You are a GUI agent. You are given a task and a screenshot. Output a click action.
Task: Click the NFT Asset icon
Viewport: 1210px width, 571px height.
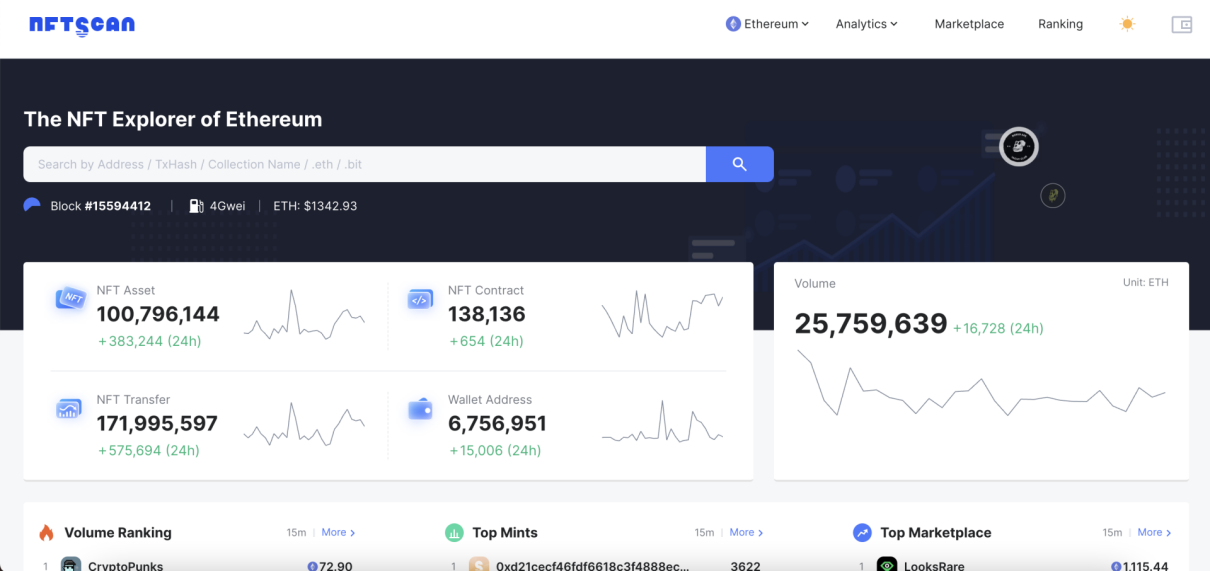pyautogui.click(x=71, y=298)
